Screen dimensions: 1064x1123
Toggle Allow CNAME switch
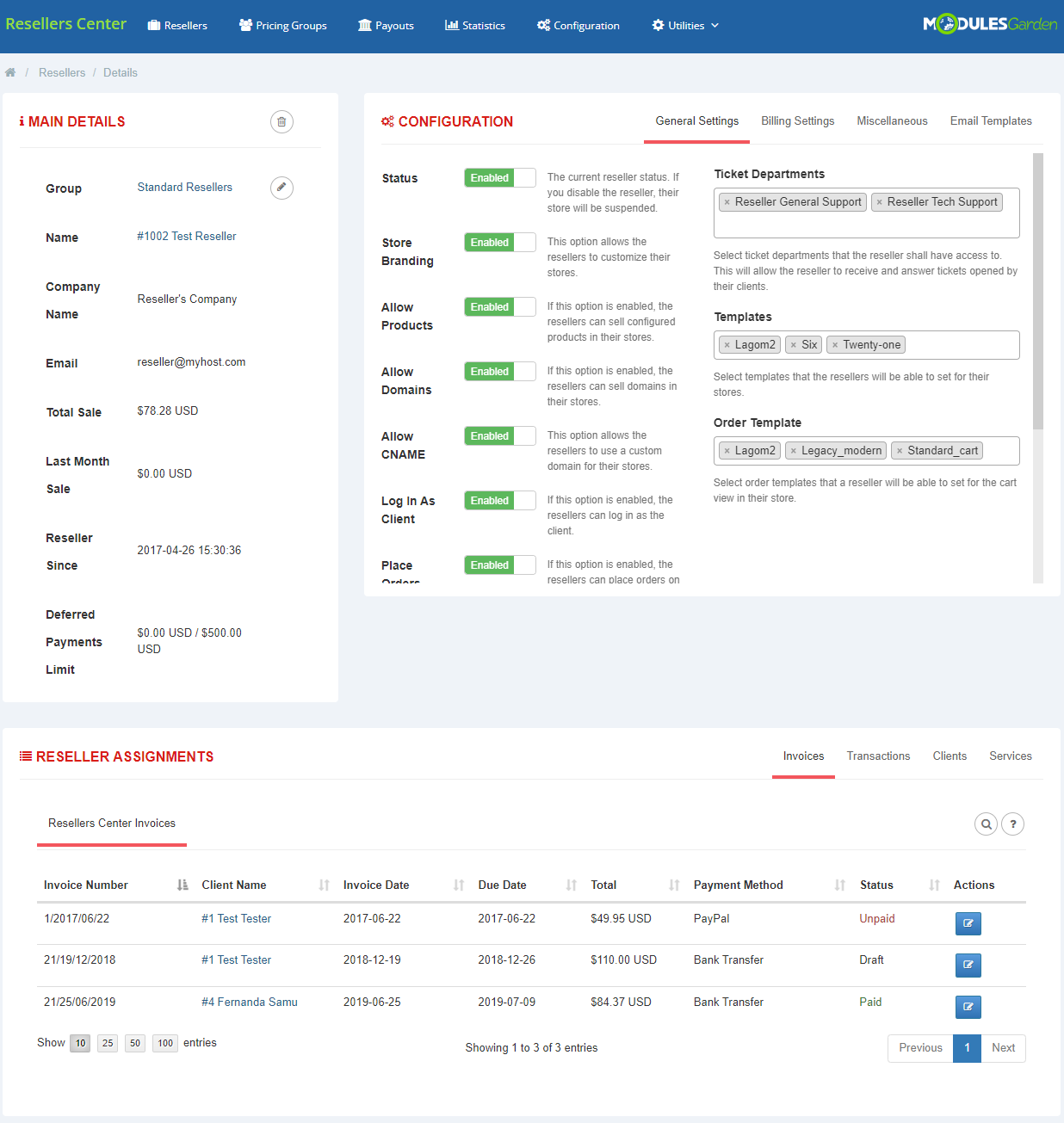click(x=500, y=436)
